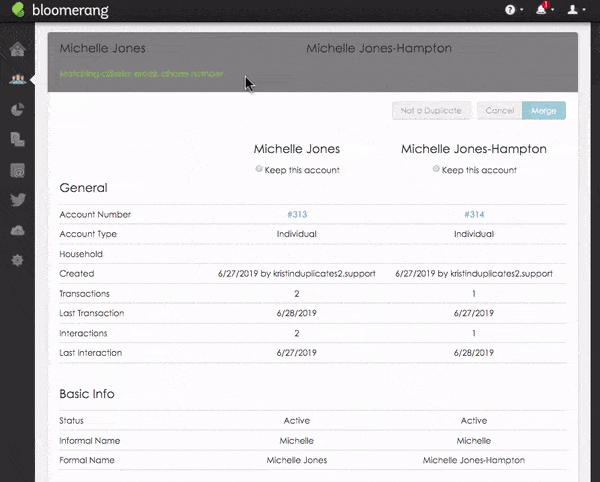Select the Constituents people icon in sidebar
600x482 pixels.
pos(16,80)
